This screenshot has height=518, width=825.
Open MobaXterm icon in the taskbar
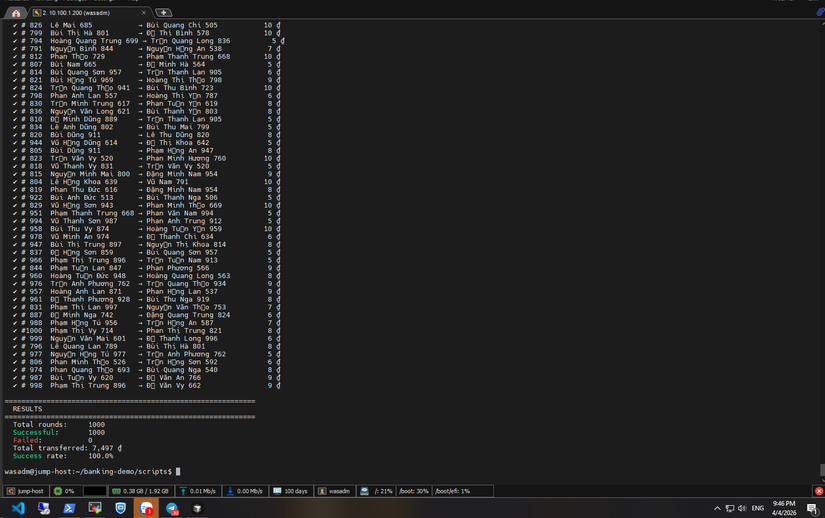[x=95, y=508]
